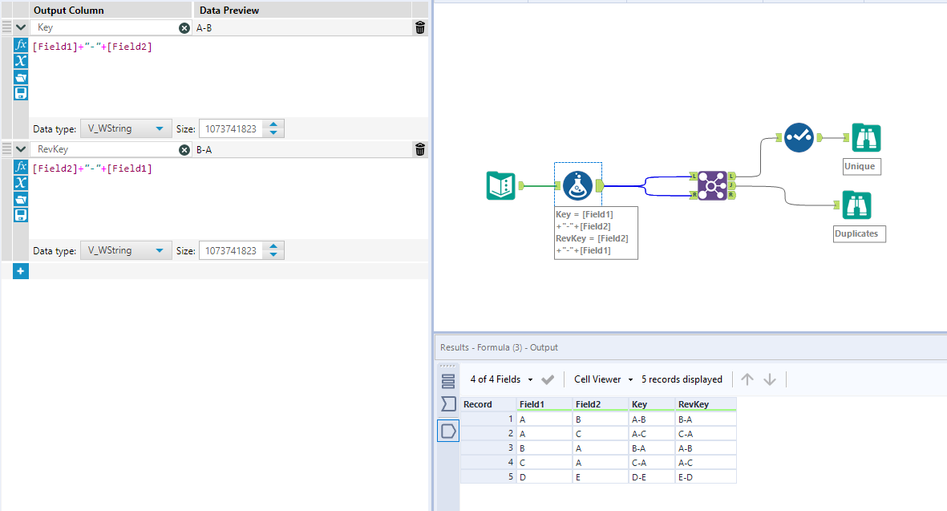Grab the drag handle of Key expression
The image size is (947, 511).
[x=7, y=27]
